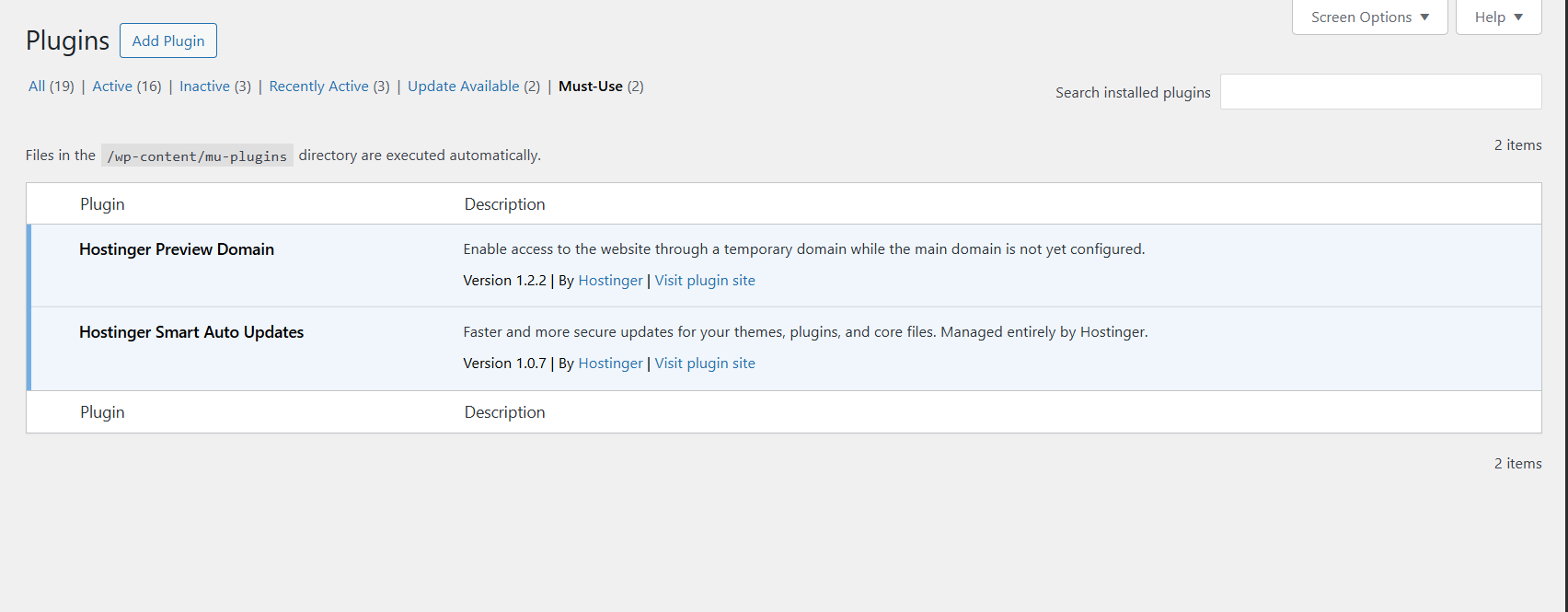The height and width of the screenshot is (612, 1568).
Task: Click the bottom Description column footer
Action: pos(504,412)
